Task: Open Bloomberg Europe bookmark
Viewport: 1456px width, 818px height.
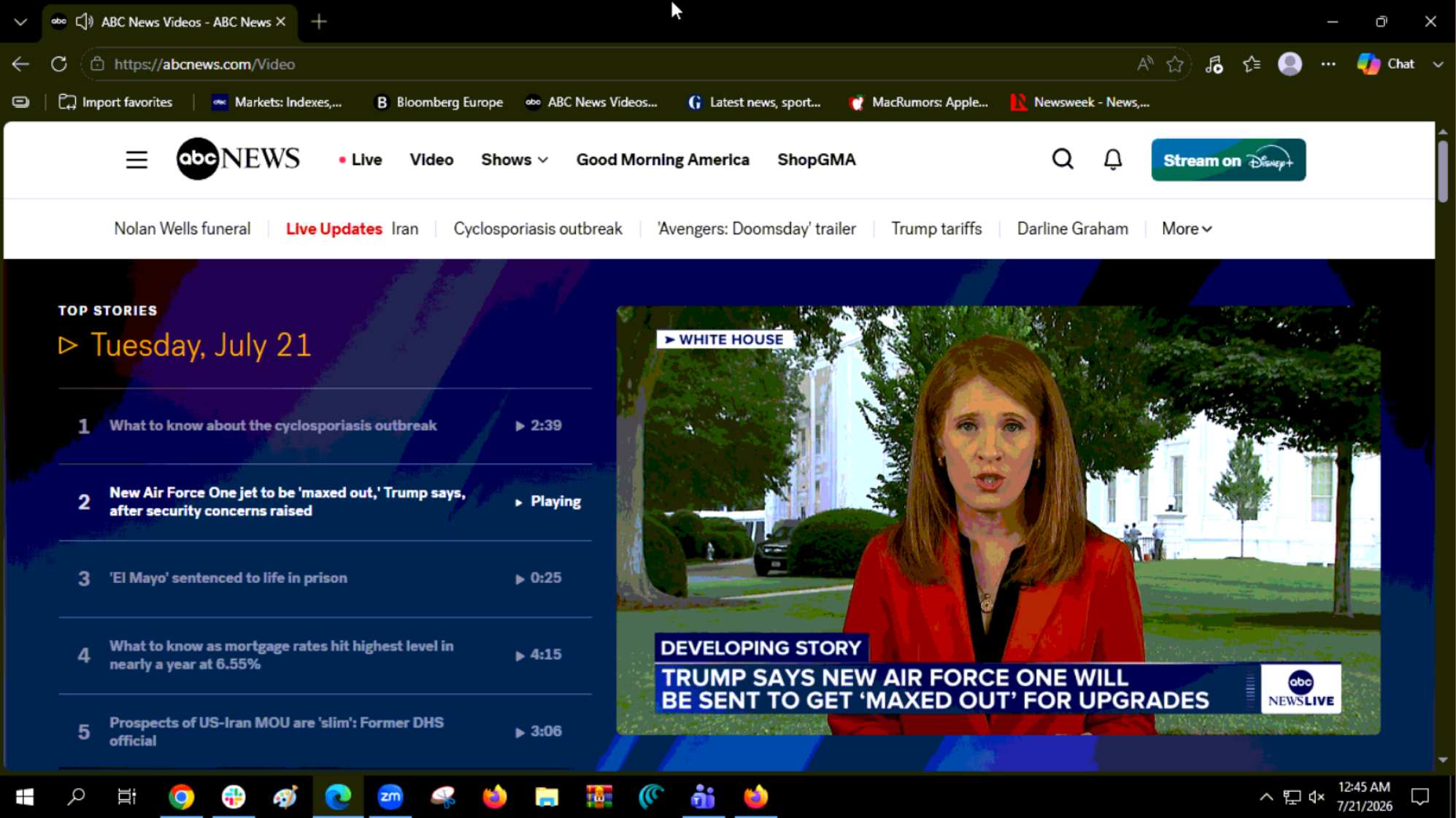Action: [x=439, y=102]
